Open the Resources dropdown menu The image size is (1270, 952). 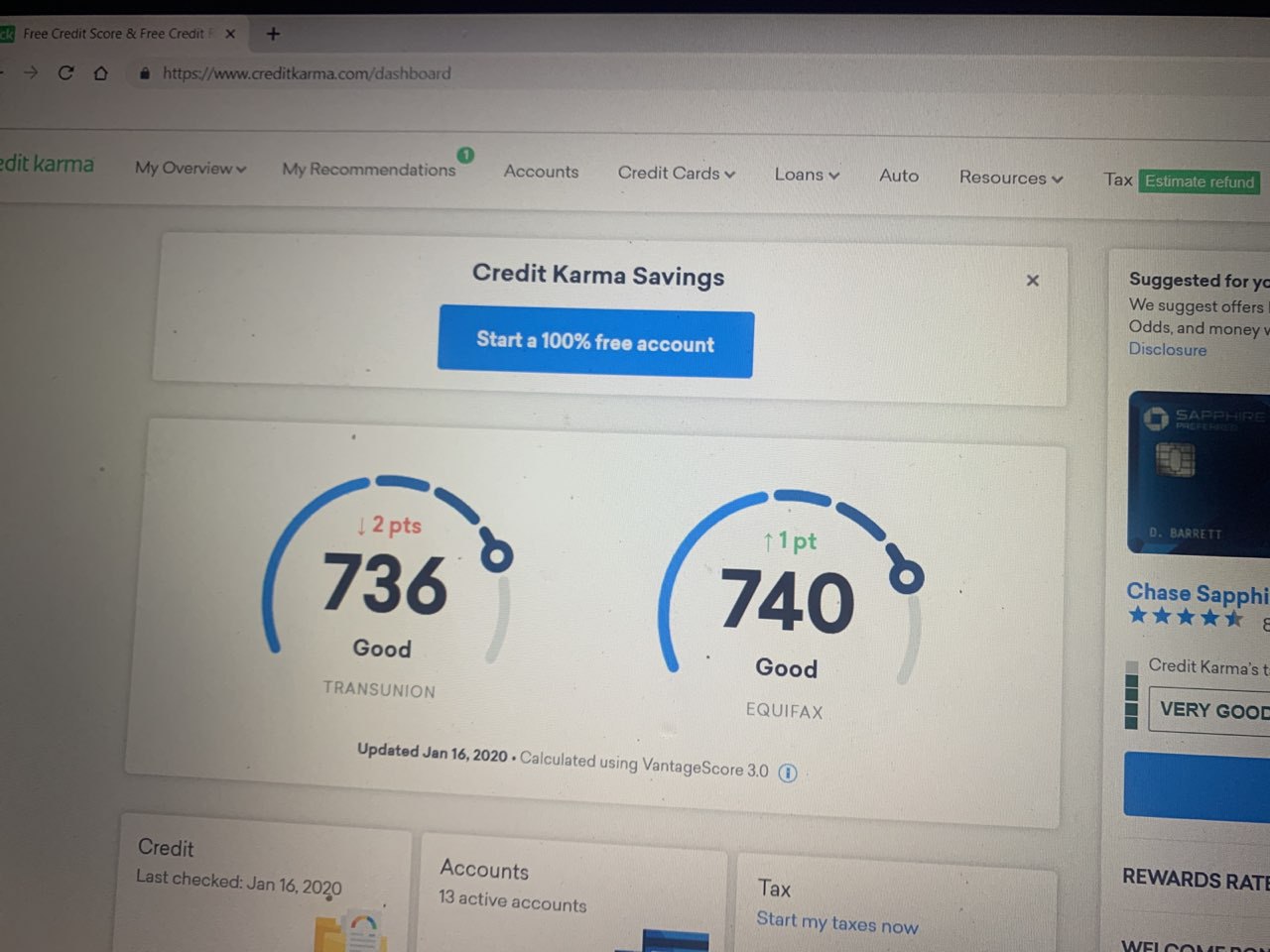(x=1010, y=178)
